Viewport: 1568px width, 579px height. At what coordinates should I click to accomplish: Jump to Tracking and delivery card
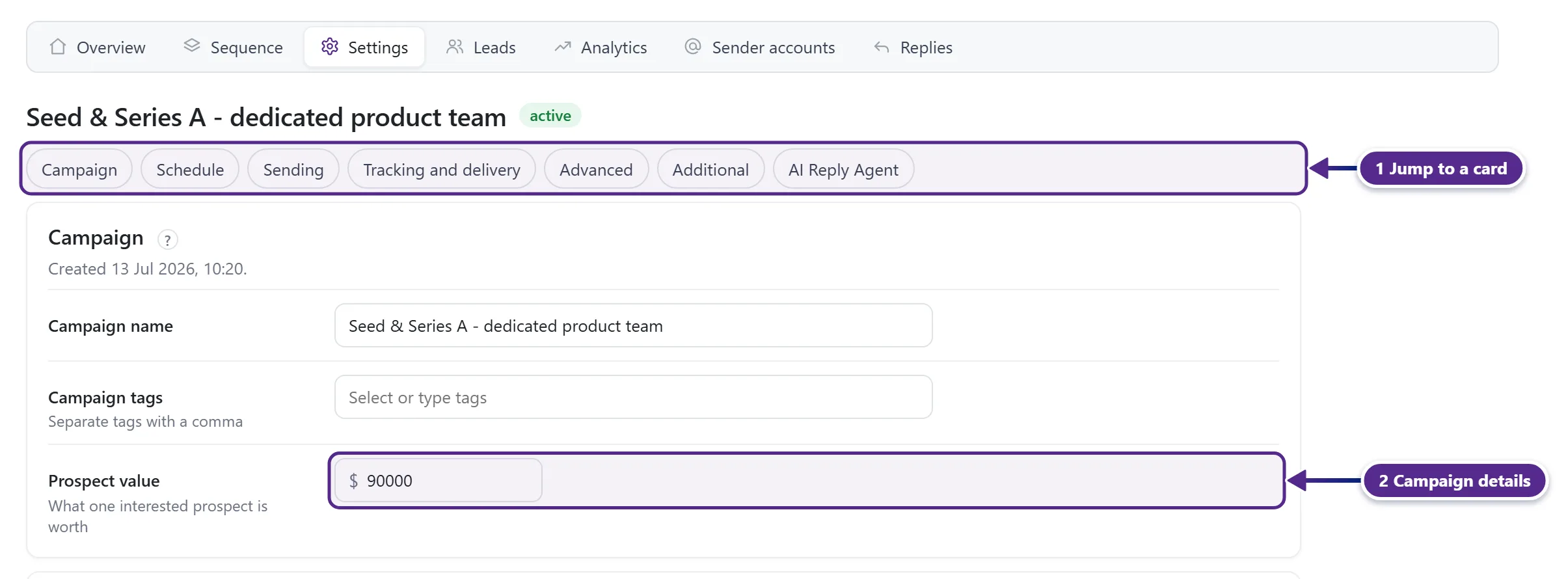click(x=442, y=169)
